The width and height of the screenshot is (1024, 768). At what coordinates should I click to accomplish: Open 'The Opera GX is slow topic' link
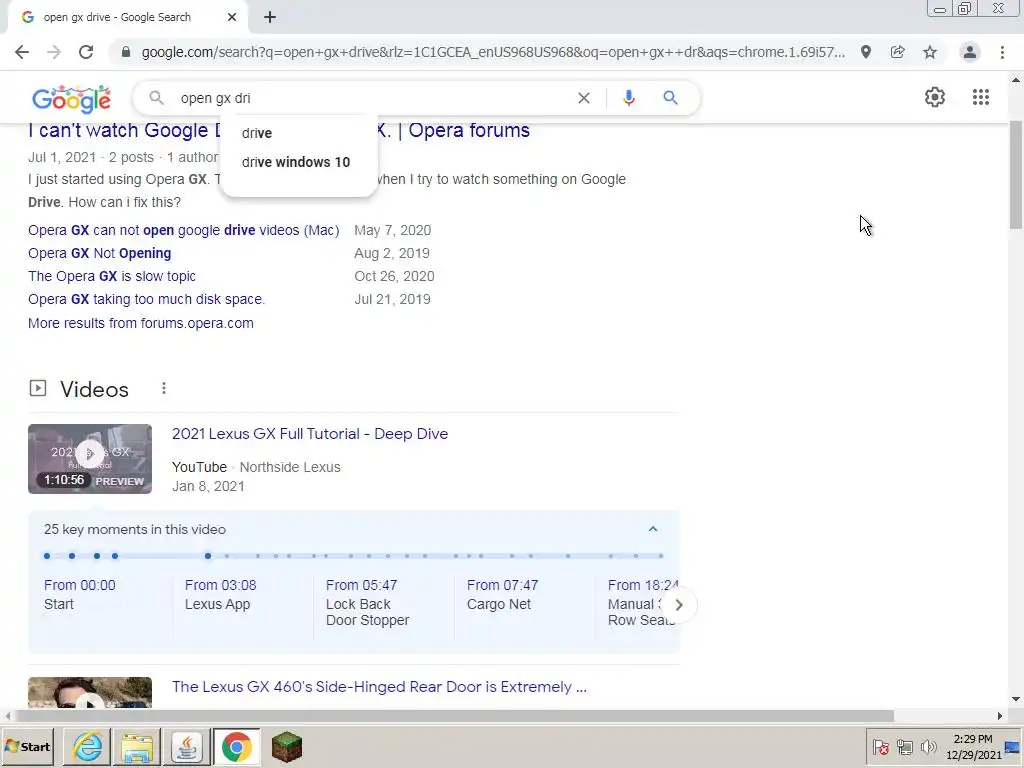point(112,276)
